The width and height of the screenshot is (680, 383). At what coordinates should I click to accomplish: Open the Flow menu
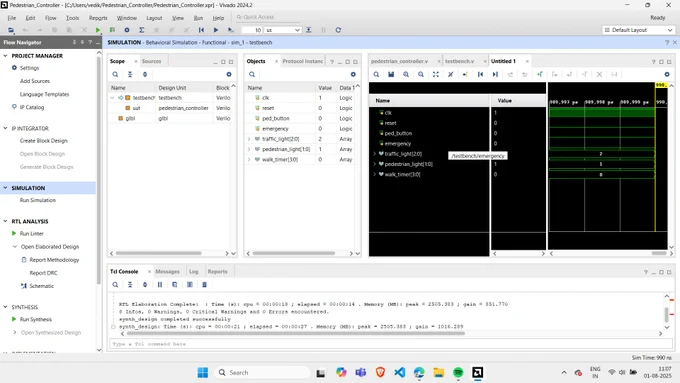[51, 18]
